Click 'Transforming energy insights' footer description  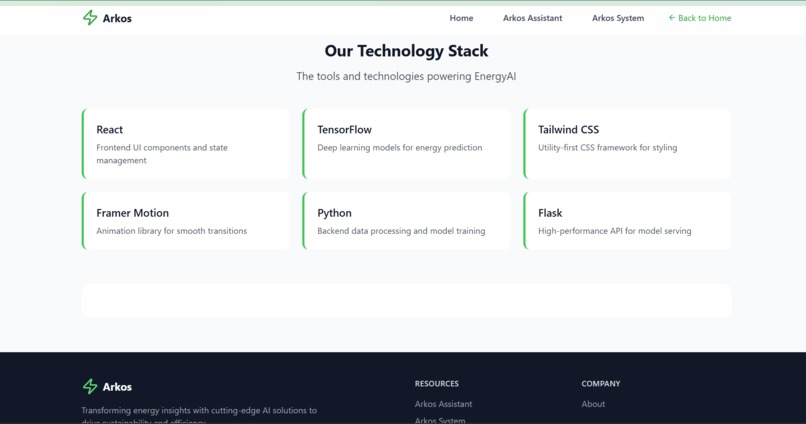[199, 415]
